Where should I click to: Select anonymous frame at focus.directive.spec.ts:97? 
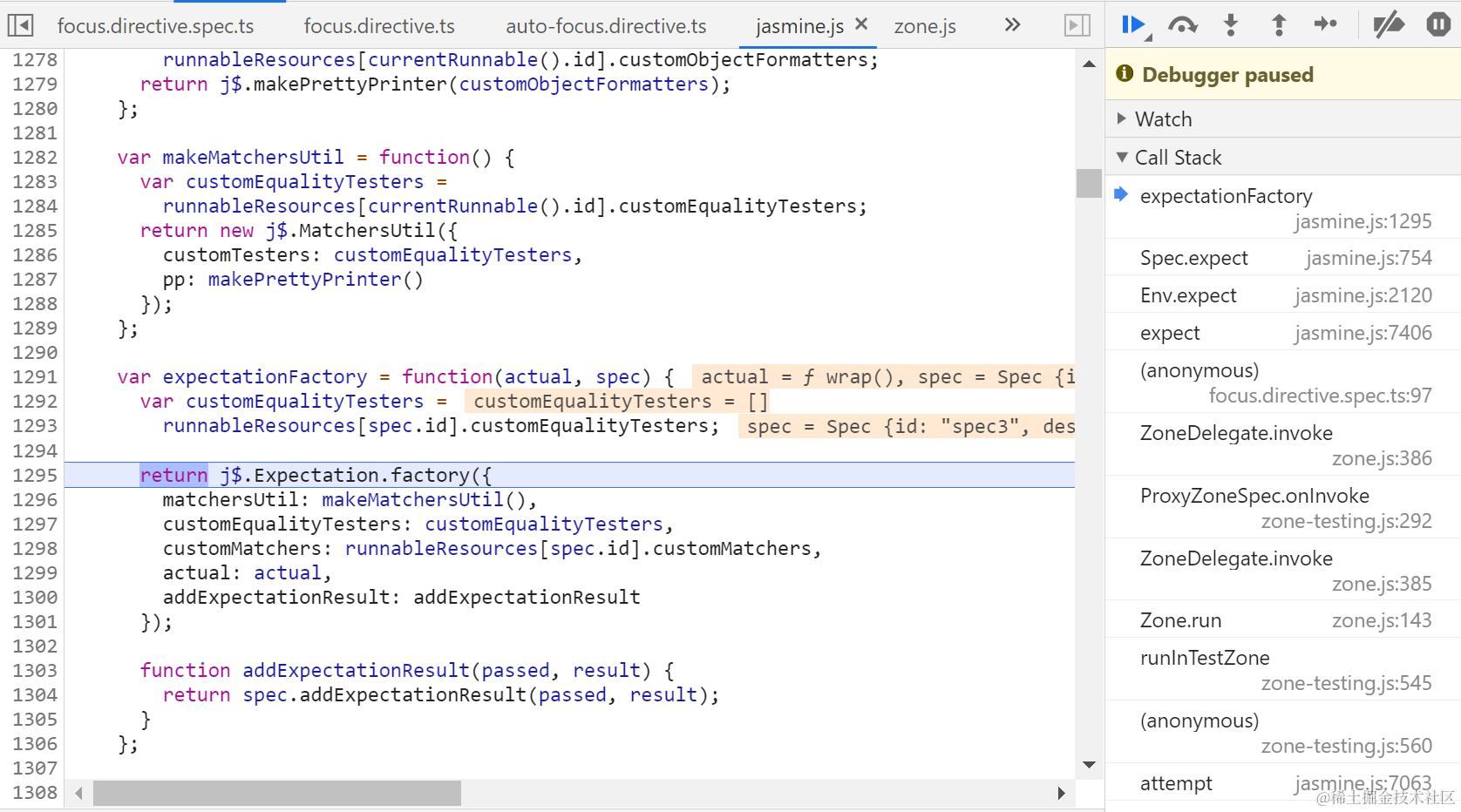click(1283, 382)
